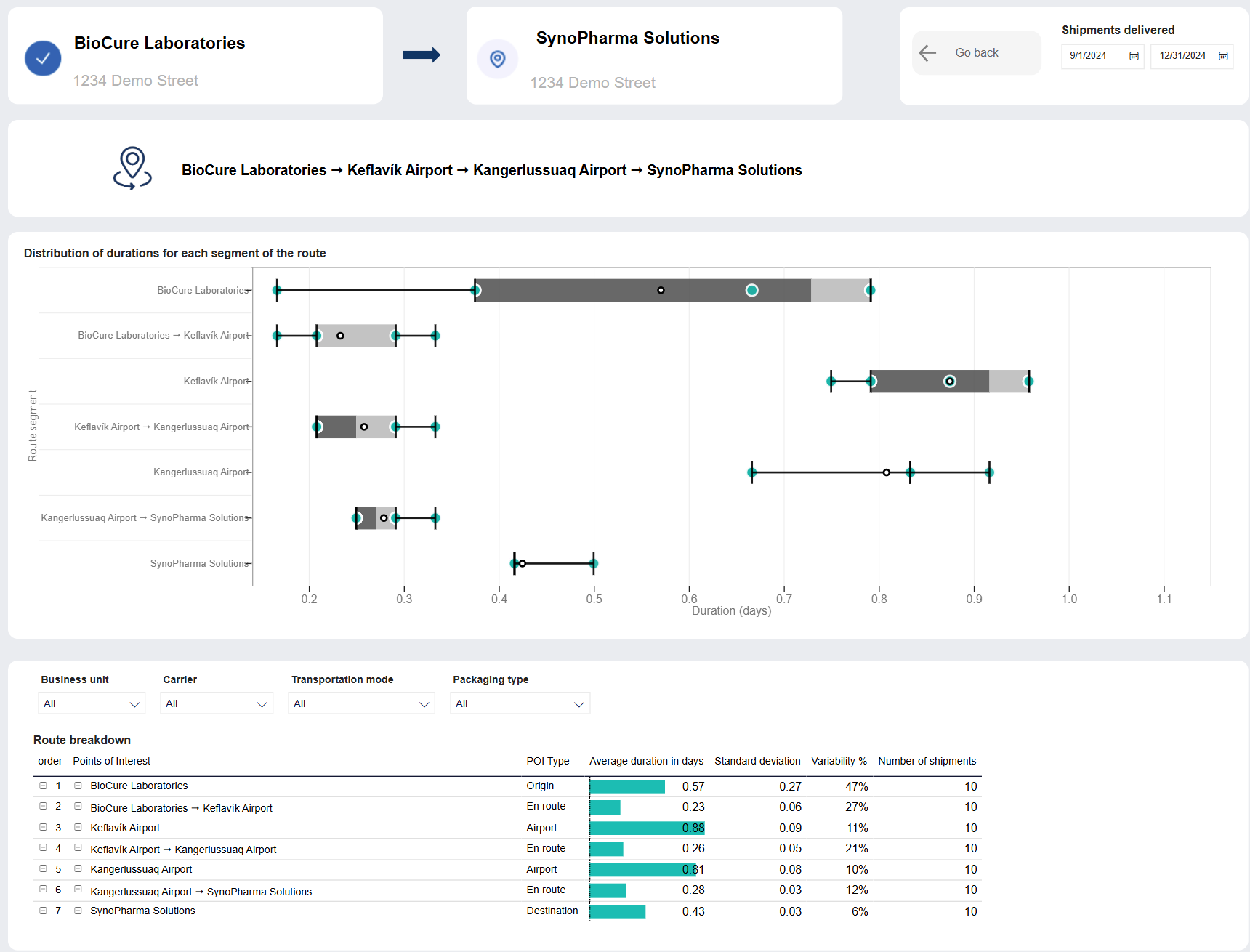Image resolution: width=1250 pixels, height=952 pixels.
Task: Collapse order row 6 expander
Action: [43, 889]
